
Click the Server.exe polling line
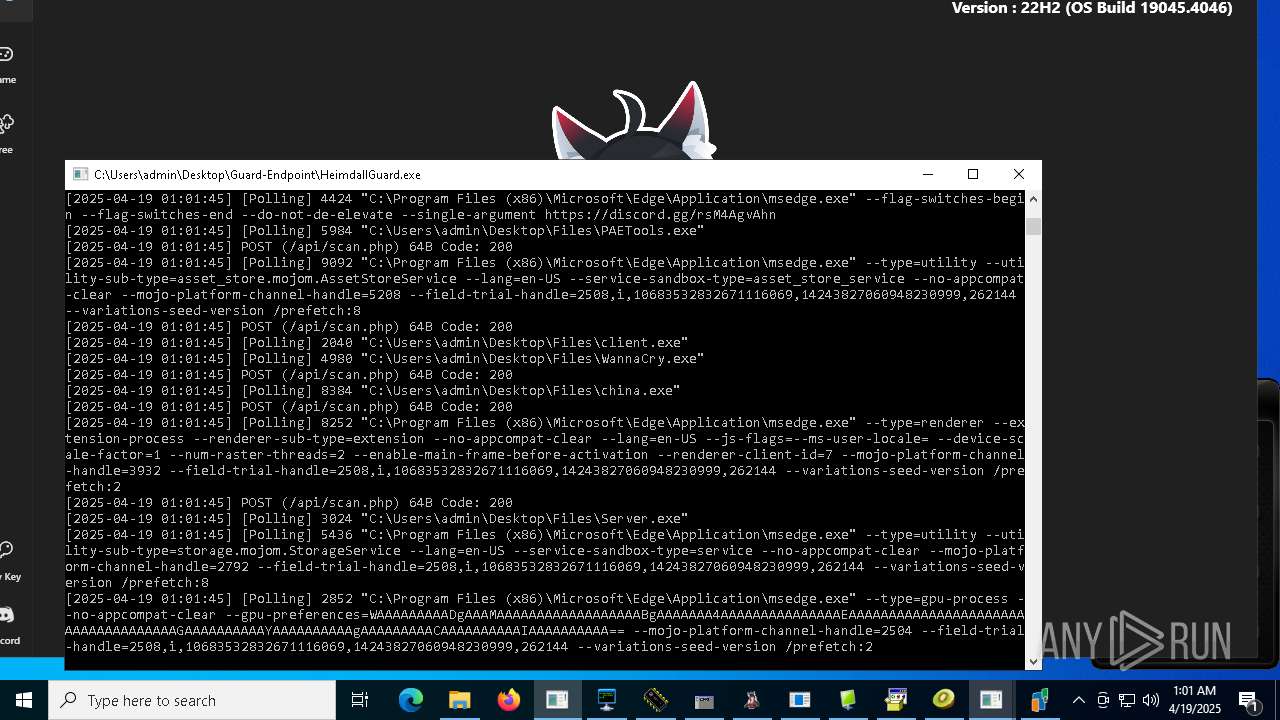tap(378, 519)
